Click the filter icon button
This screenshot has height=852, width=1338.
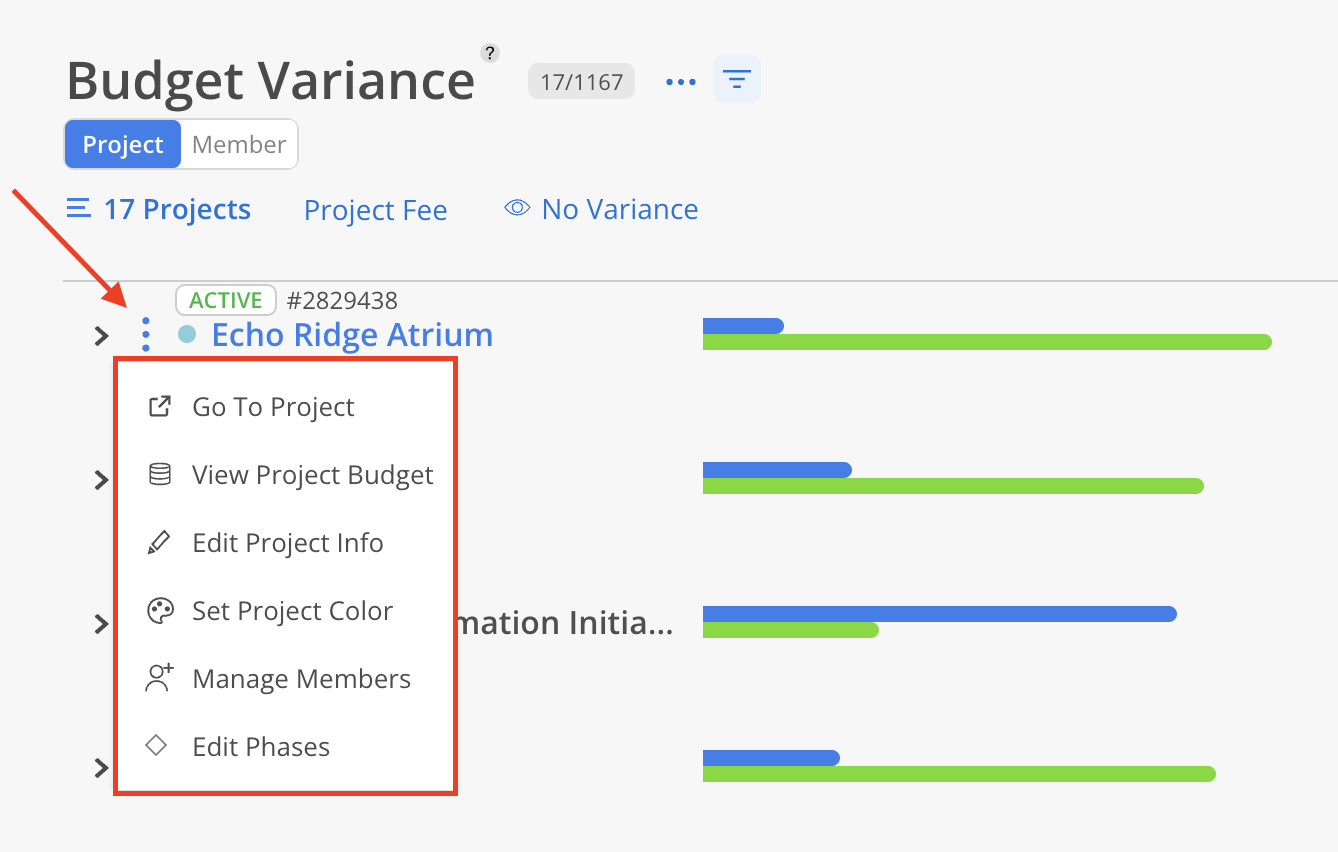737,80
